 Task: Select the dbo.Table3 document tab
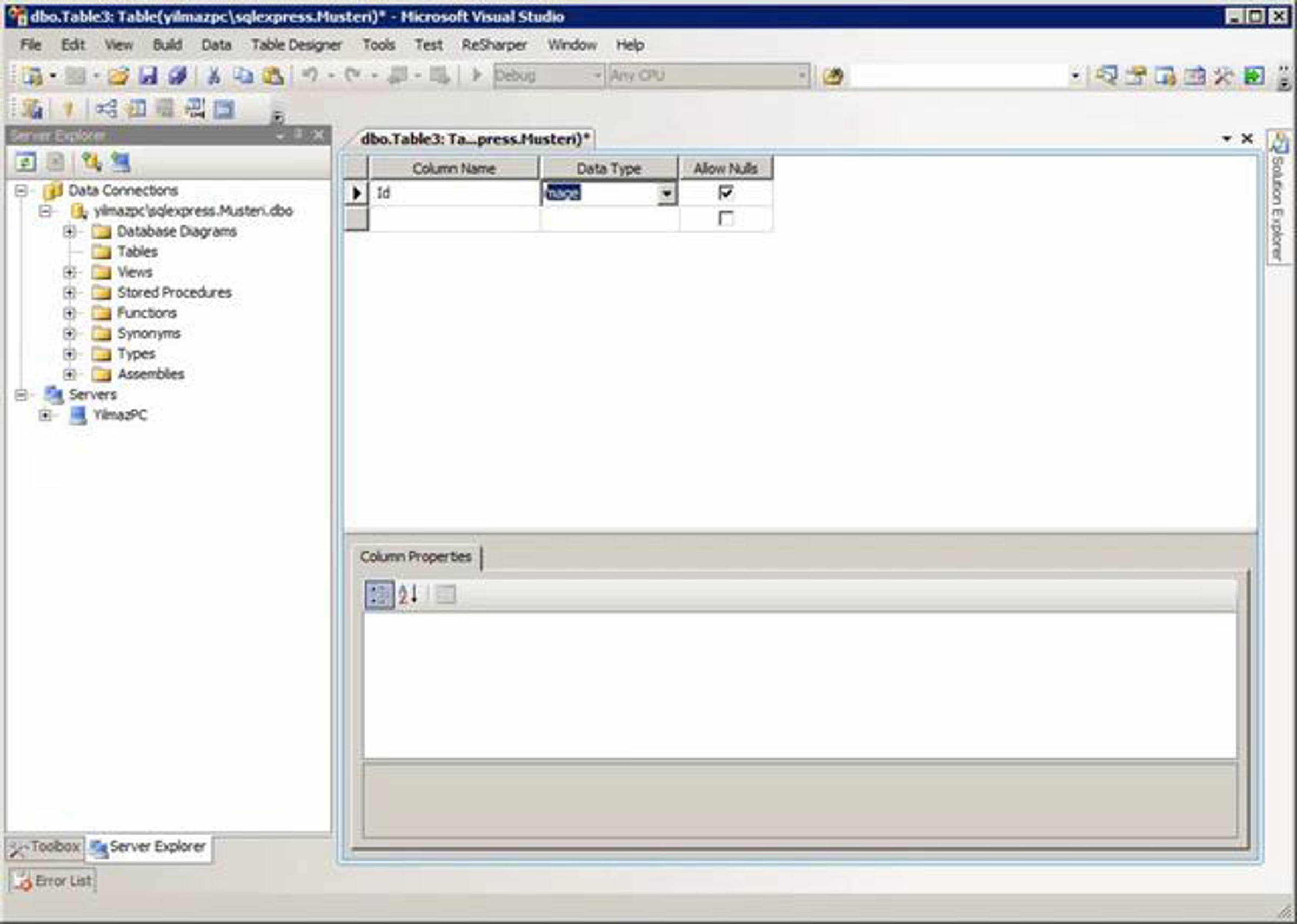point(474,139)
